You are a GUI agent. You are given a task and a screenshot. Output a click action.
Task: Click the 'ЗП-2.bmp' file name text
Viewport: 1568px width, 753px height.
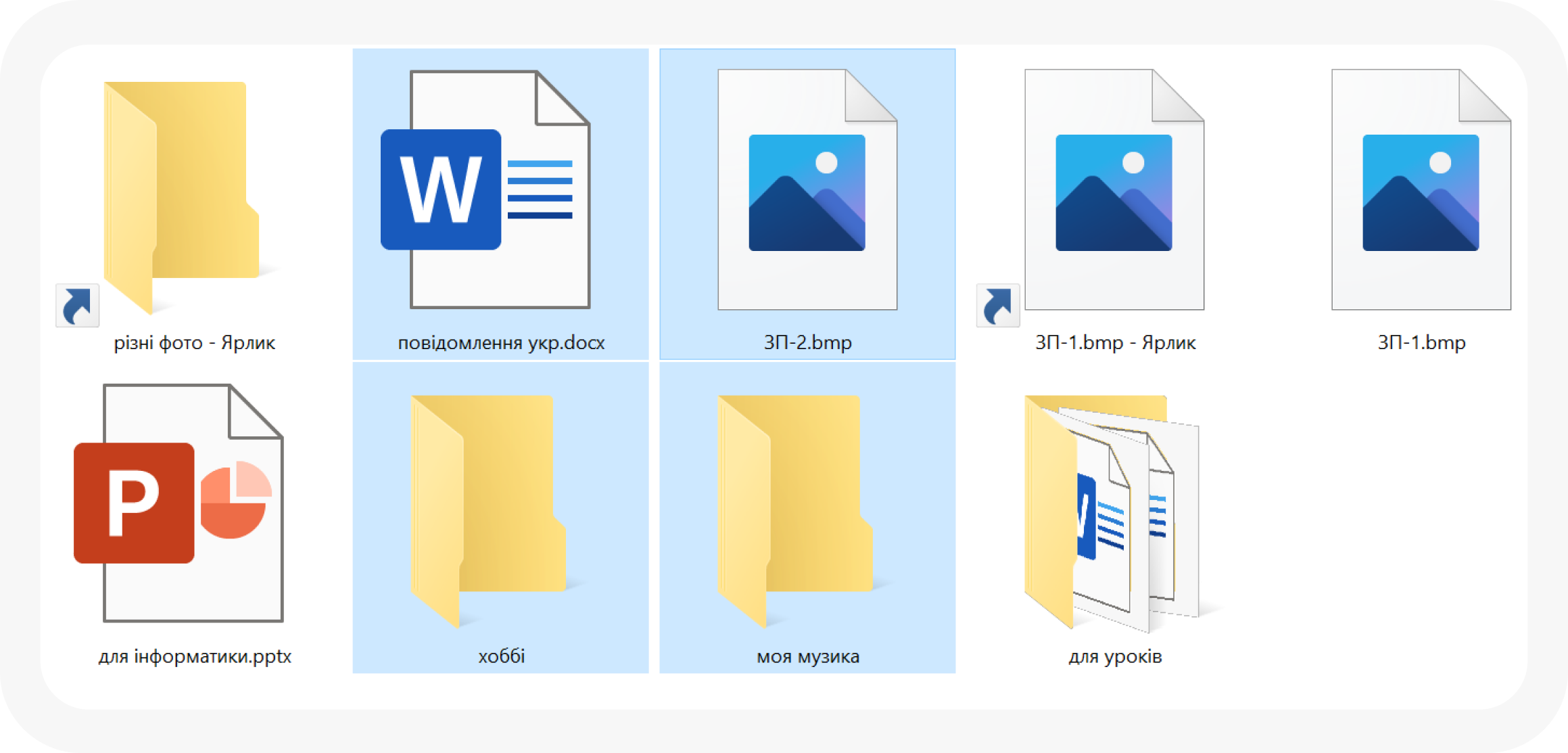[x=807, y=343]
